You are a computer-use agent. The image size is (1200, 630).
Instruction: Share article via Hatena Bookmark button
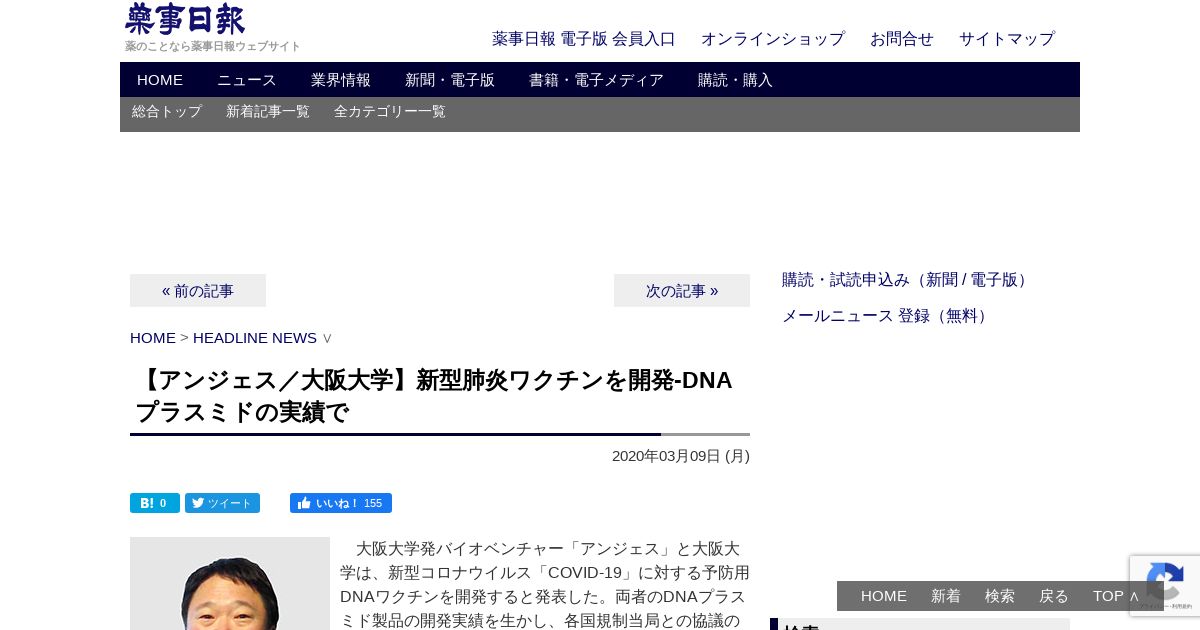[x=155, y=503]
